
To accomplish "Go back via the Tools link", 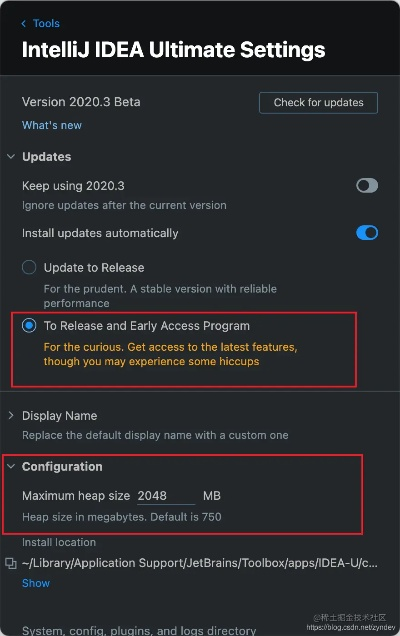I will [46, 24].
